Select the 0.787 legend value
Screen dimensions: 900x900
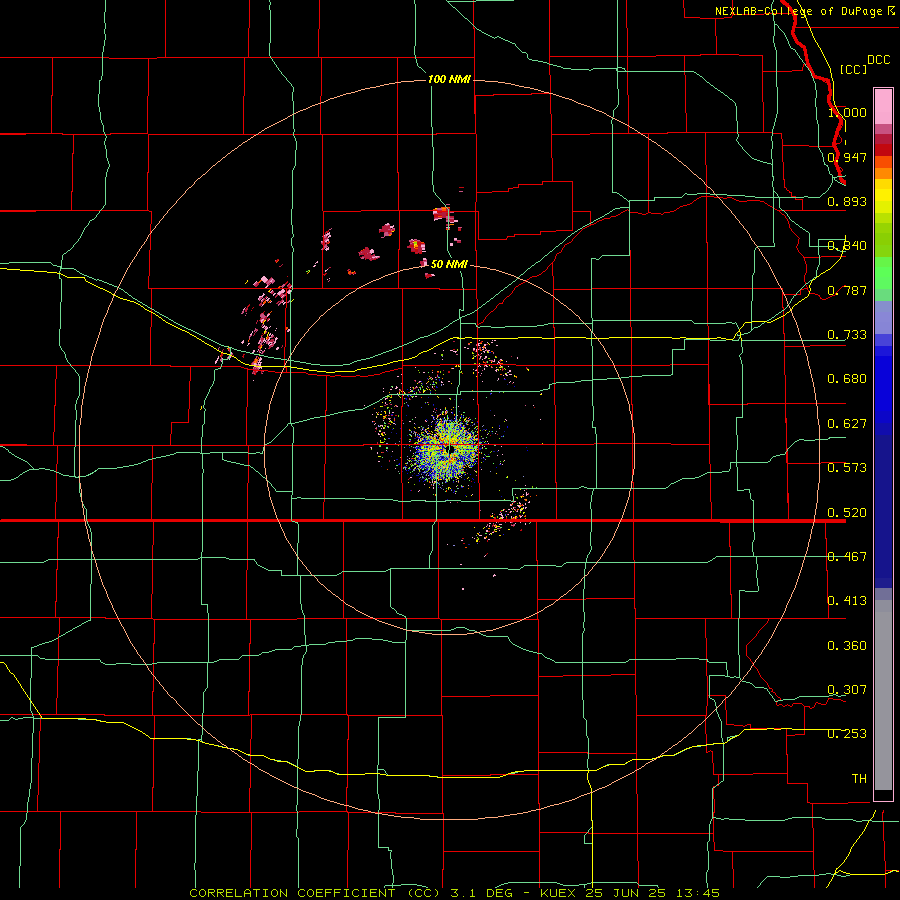[x=847, y=290]
